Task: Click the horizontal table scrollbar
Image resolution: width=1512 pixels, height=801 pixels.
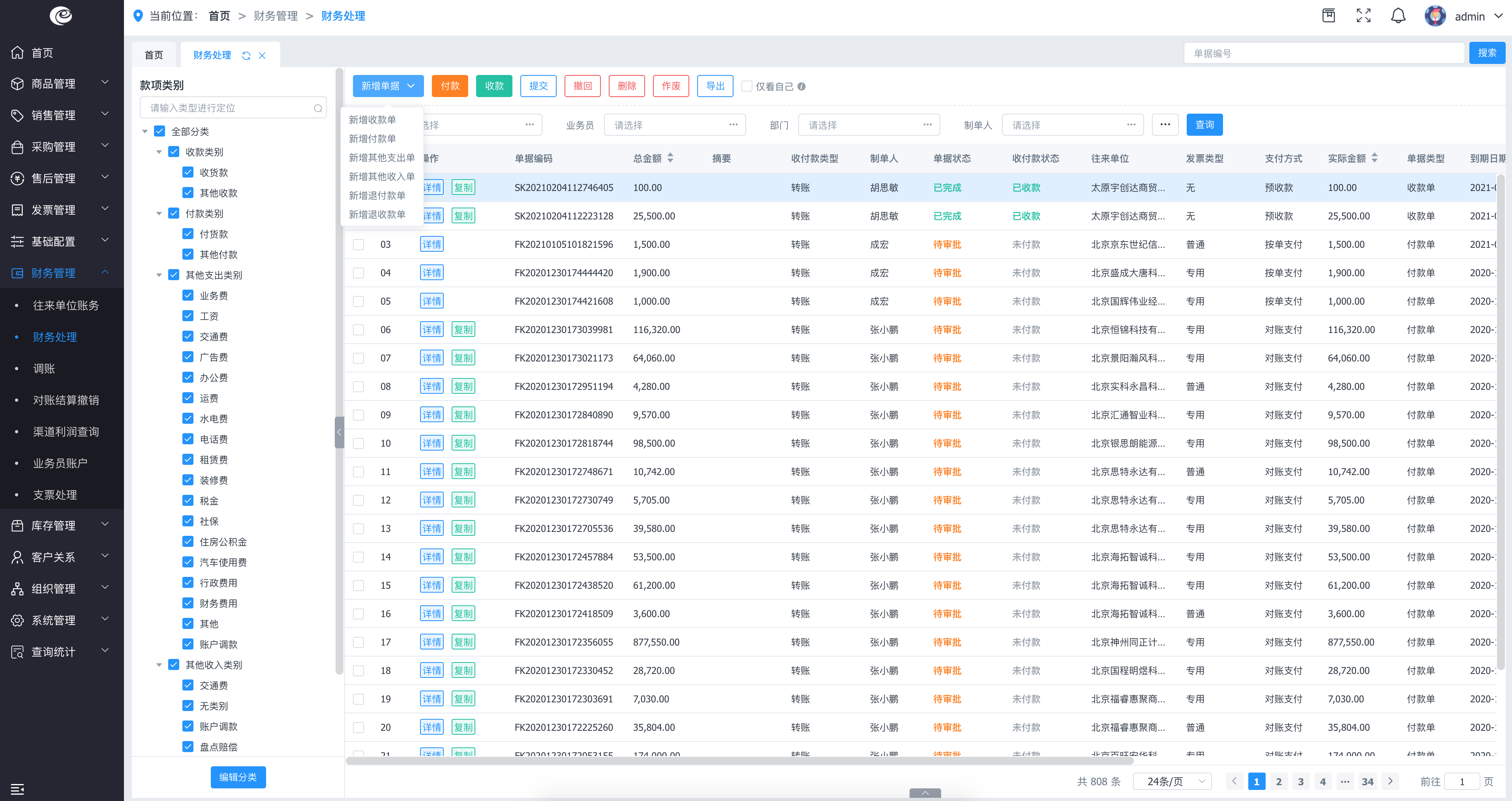Action: coord(739,761)
